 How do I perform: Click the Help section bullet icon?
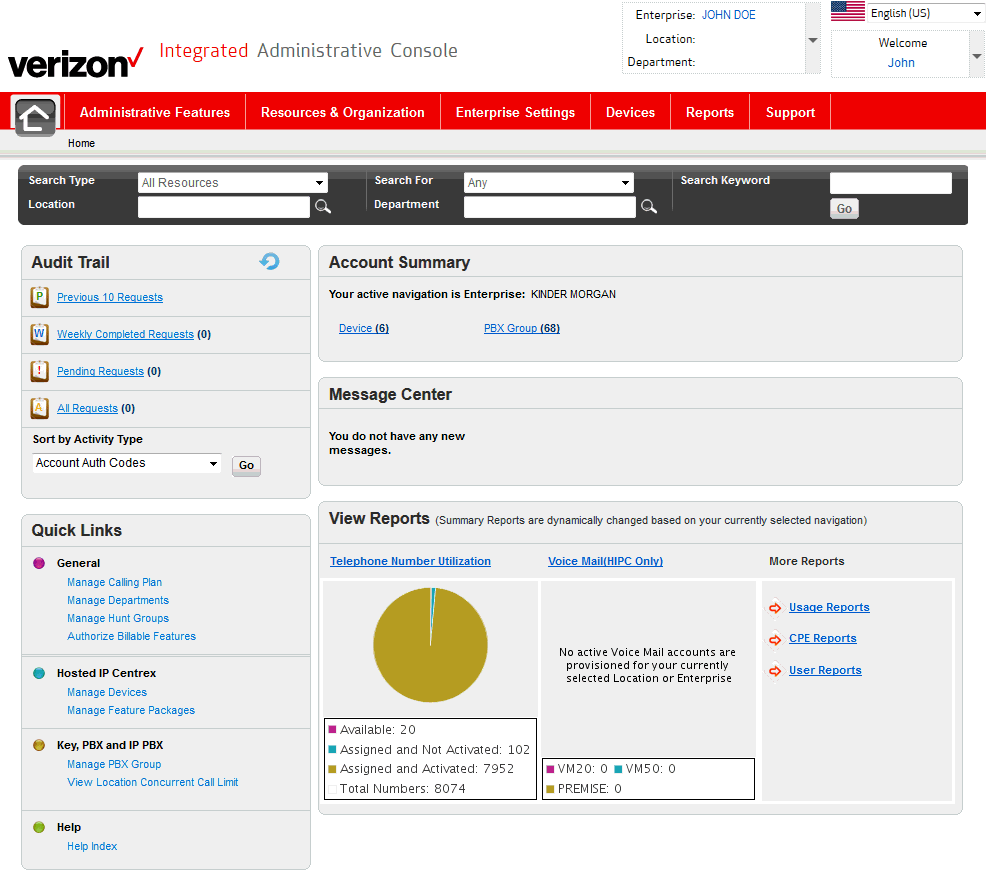(x=39, y=827)
